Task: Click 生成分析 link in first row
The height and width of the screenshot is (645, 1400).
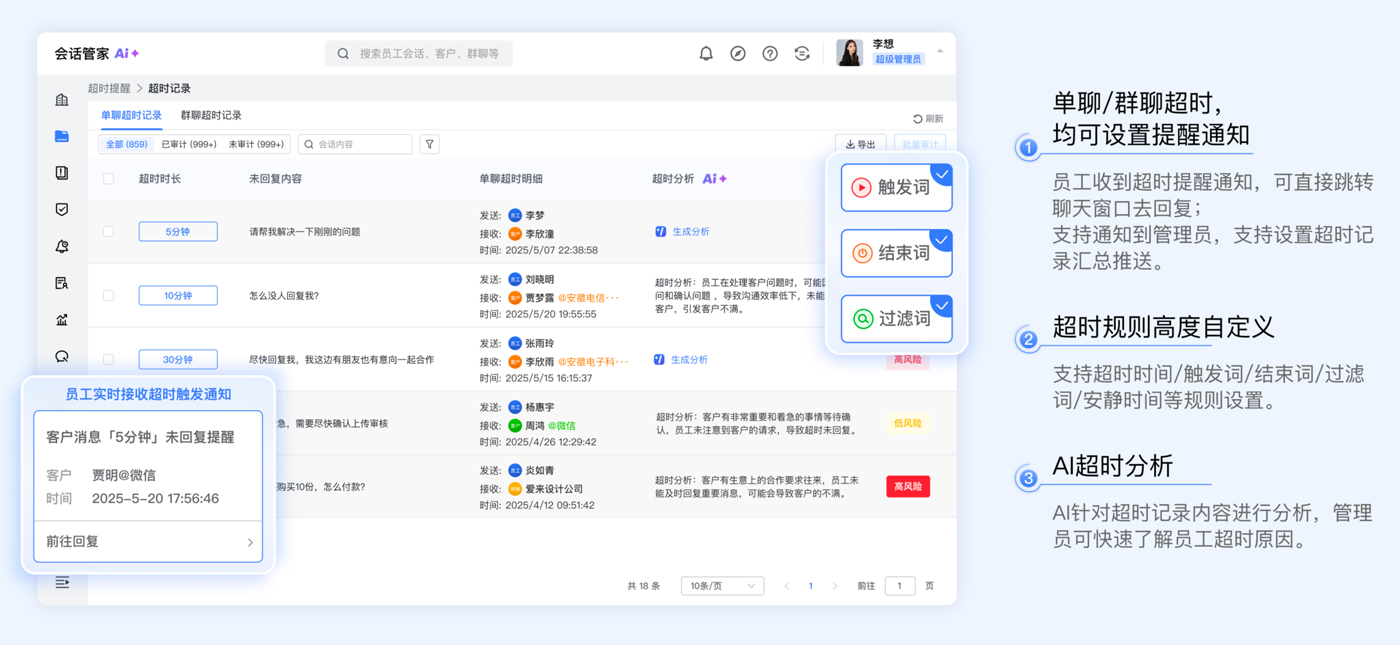Action: [690, 232]
